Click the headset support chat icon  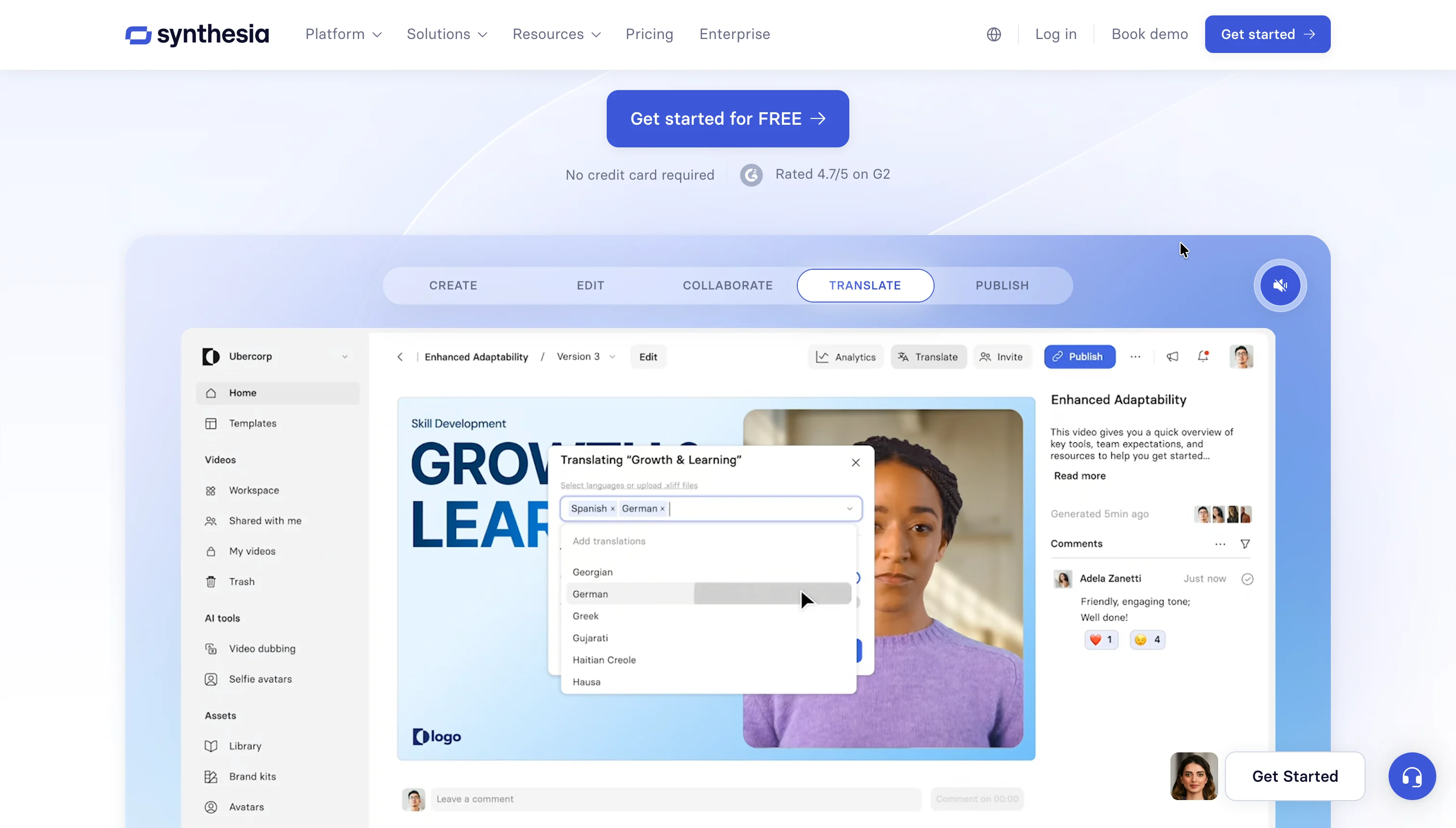(1412, 775)
